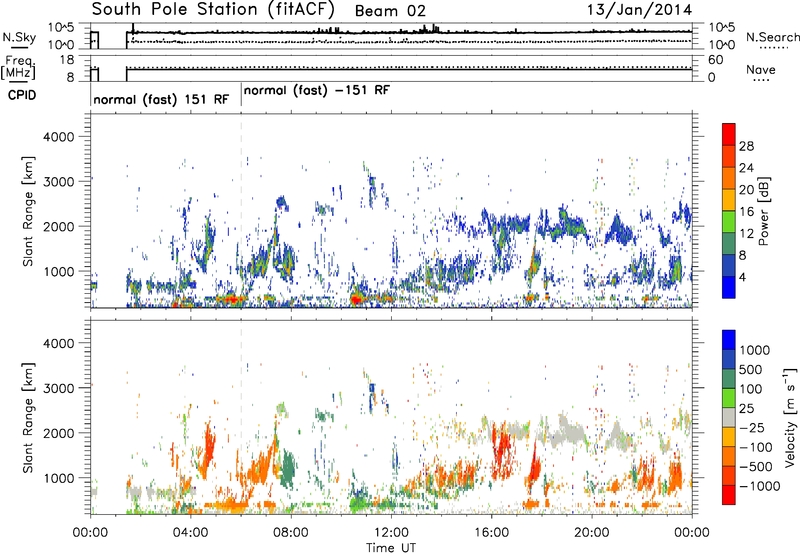
Task: Click the '04:00' time axis label
Action: (190, 533)
